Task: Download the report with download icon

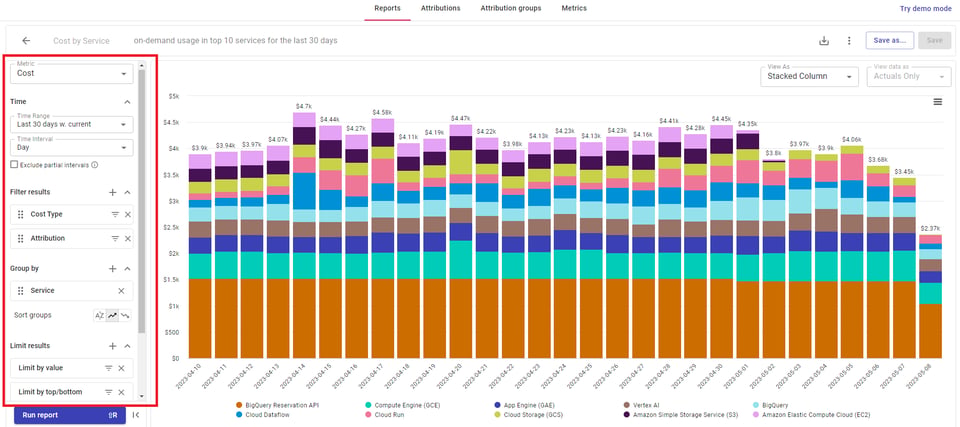Action: pos(824,41)
